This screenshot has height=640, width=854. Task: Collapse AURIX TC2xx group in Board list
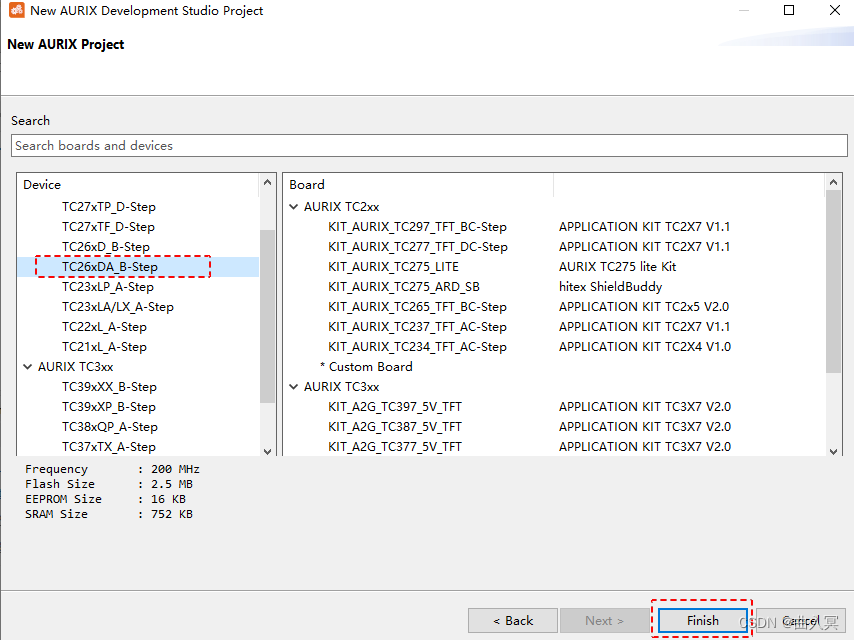click(294, 207)
